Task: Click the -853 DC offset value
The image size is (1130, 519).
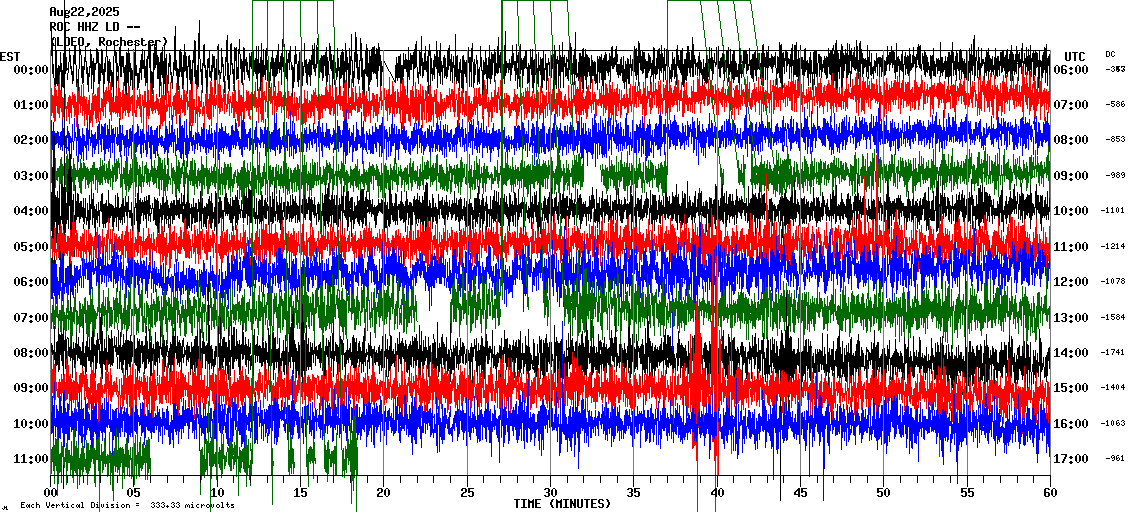Action: pyautogui.click(x=1114, y=140)
